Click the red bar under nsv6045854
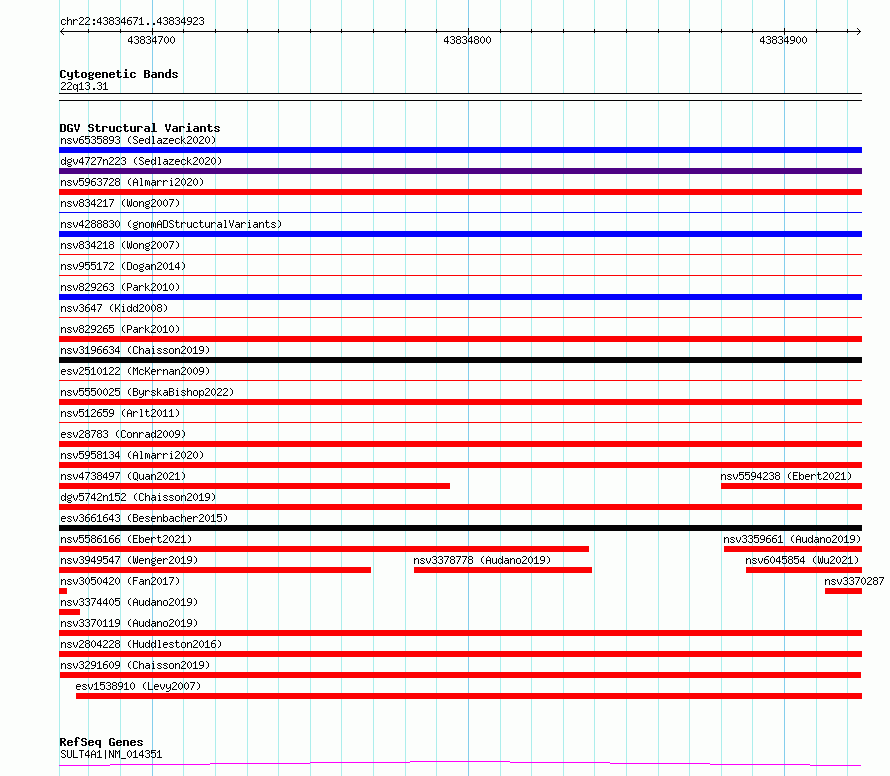890x776 pixels. tap(804, 570)
